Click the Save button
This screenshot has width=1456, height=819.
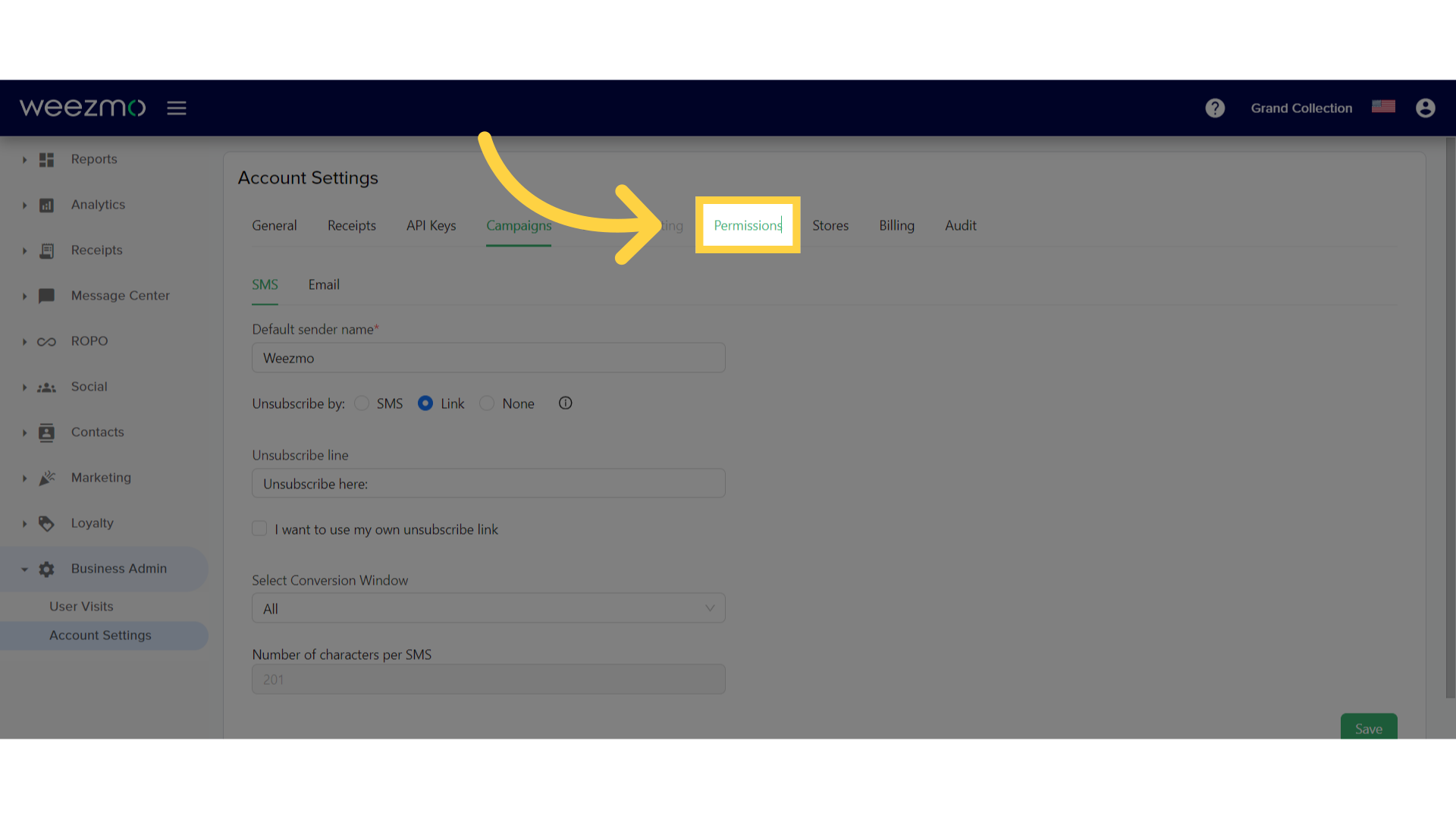(x=1368, y=727)
